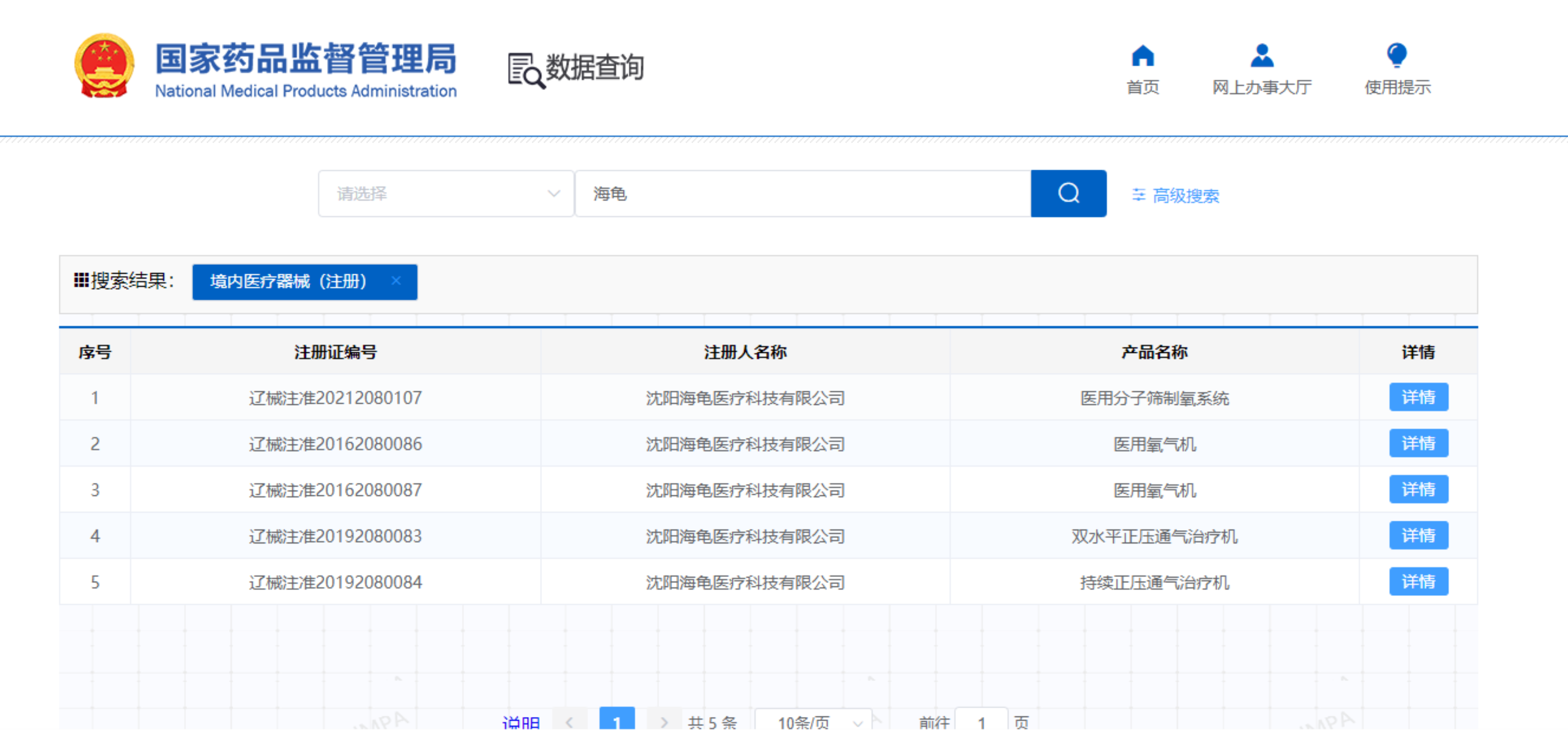View 详情 for 持续正压通气治疗机 row
The height and width of the screenshot is (730, 1568).
[1418, 582]
